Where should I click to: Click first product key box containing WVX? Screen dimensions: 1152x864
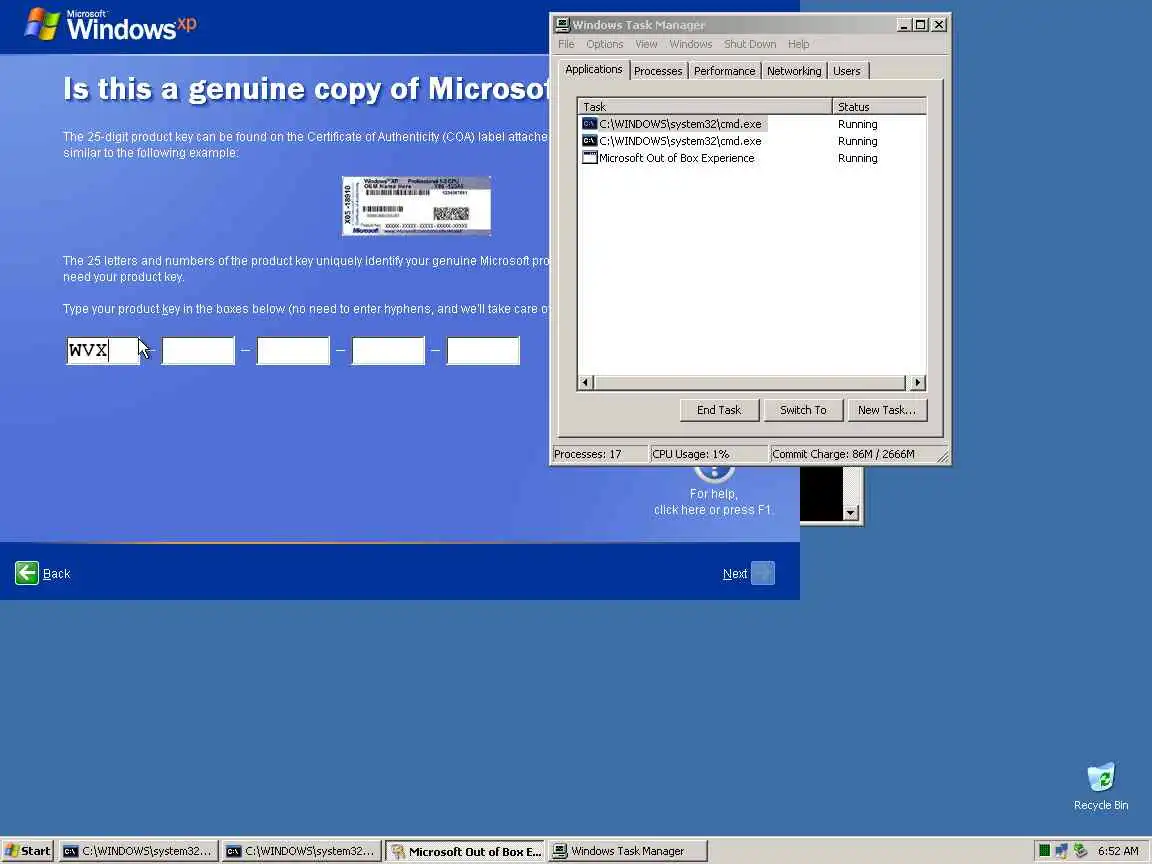pos(103,350)
